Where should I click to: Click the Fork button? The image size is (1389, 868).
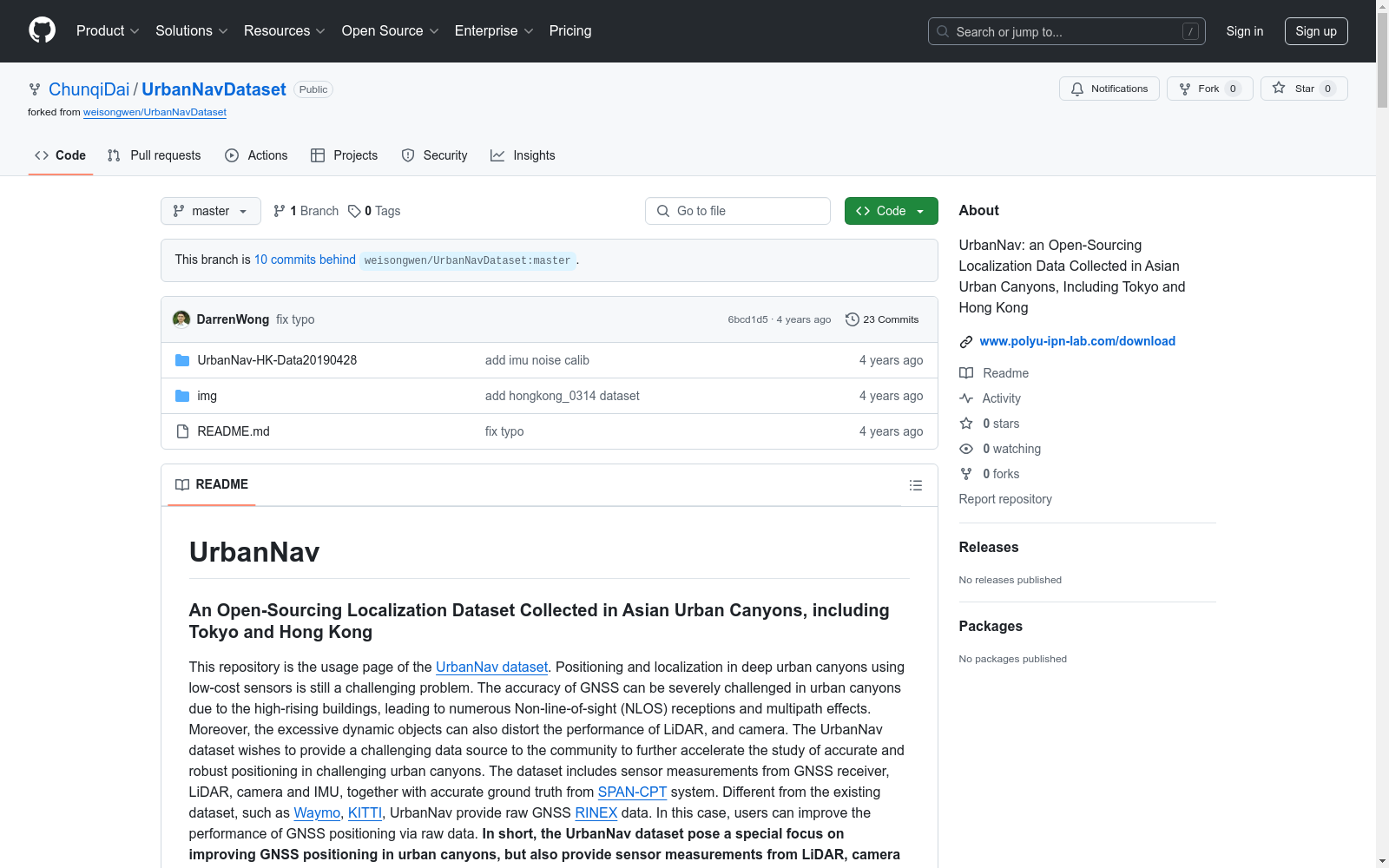click(x=1210, y=89)
